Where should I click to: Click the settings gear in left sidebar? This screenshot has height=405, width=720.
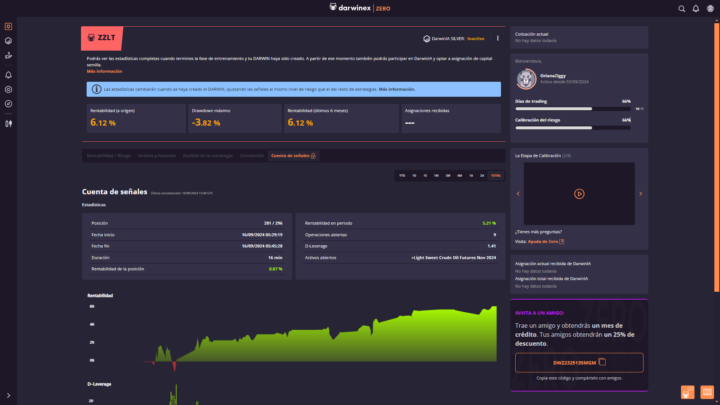tap(8, 89)
